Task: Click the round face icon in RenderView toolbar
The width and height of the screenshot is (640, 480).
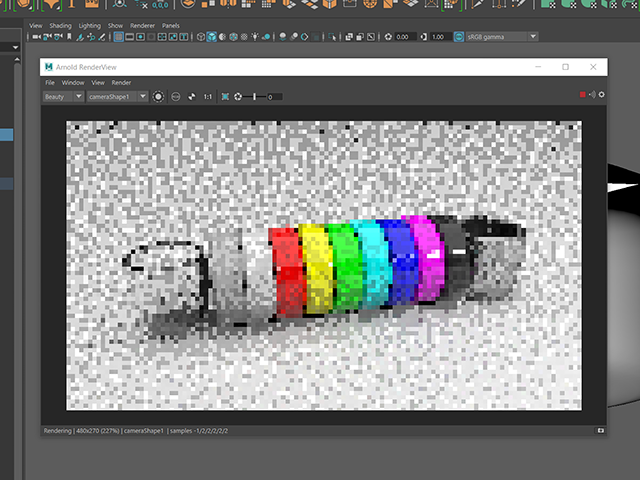Action: click(176, 97)
